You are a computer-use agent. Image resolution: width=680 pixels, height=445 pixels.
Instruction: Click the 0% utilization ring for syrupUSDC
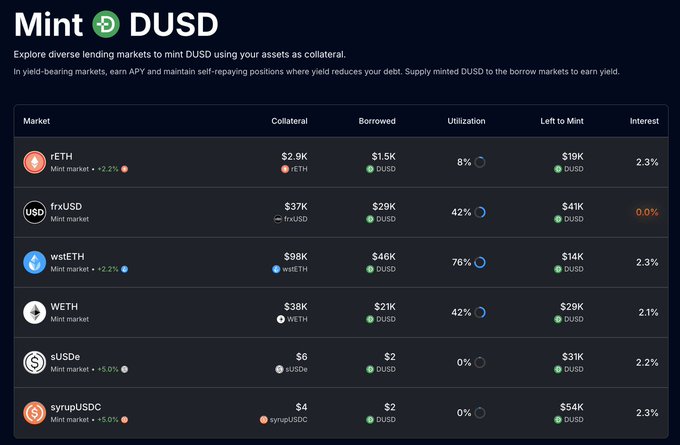(480, 413)
